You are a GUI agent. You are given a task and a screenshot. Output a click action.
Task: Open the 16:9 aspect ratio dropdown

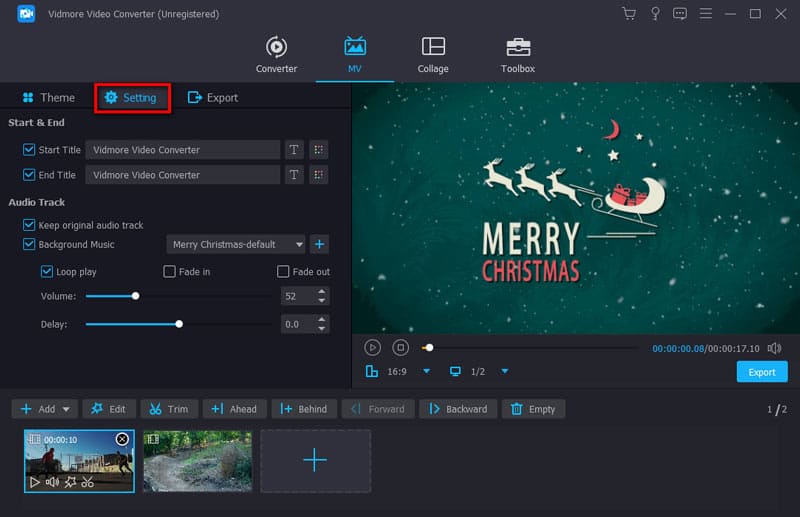[426, 372]
